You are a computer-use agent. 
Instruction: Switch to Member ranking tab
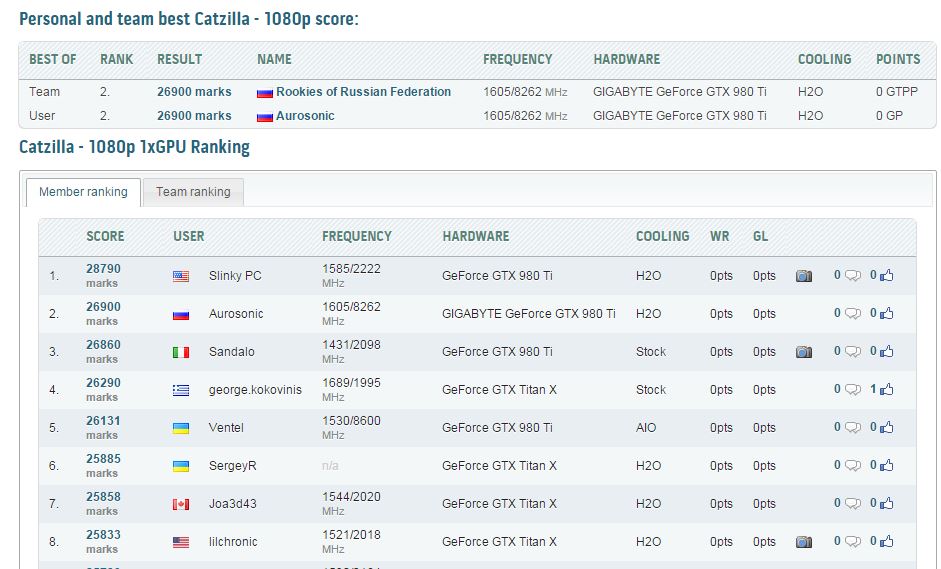tap(83, 192)
